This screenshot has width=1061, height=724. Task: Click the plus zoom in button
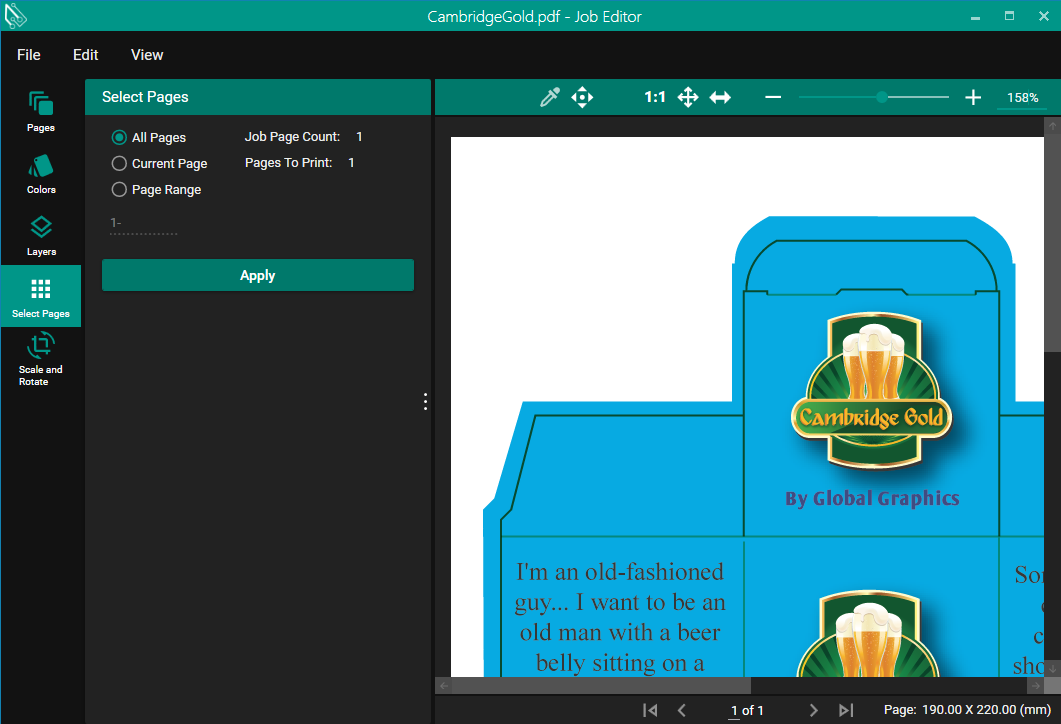point(973,97)
